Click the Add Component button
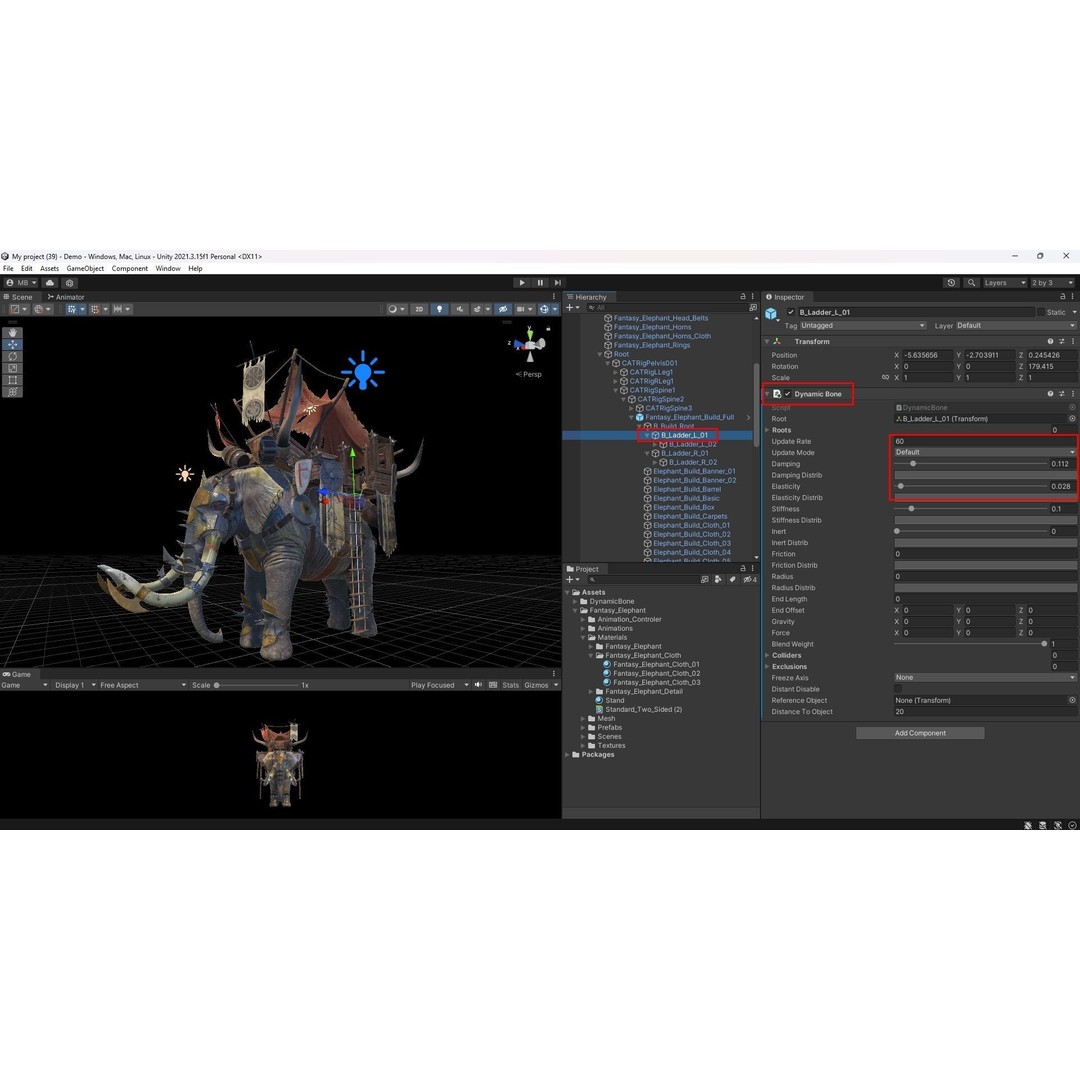This screenshot has width=1080, height=1080. (x=920, y=733)
